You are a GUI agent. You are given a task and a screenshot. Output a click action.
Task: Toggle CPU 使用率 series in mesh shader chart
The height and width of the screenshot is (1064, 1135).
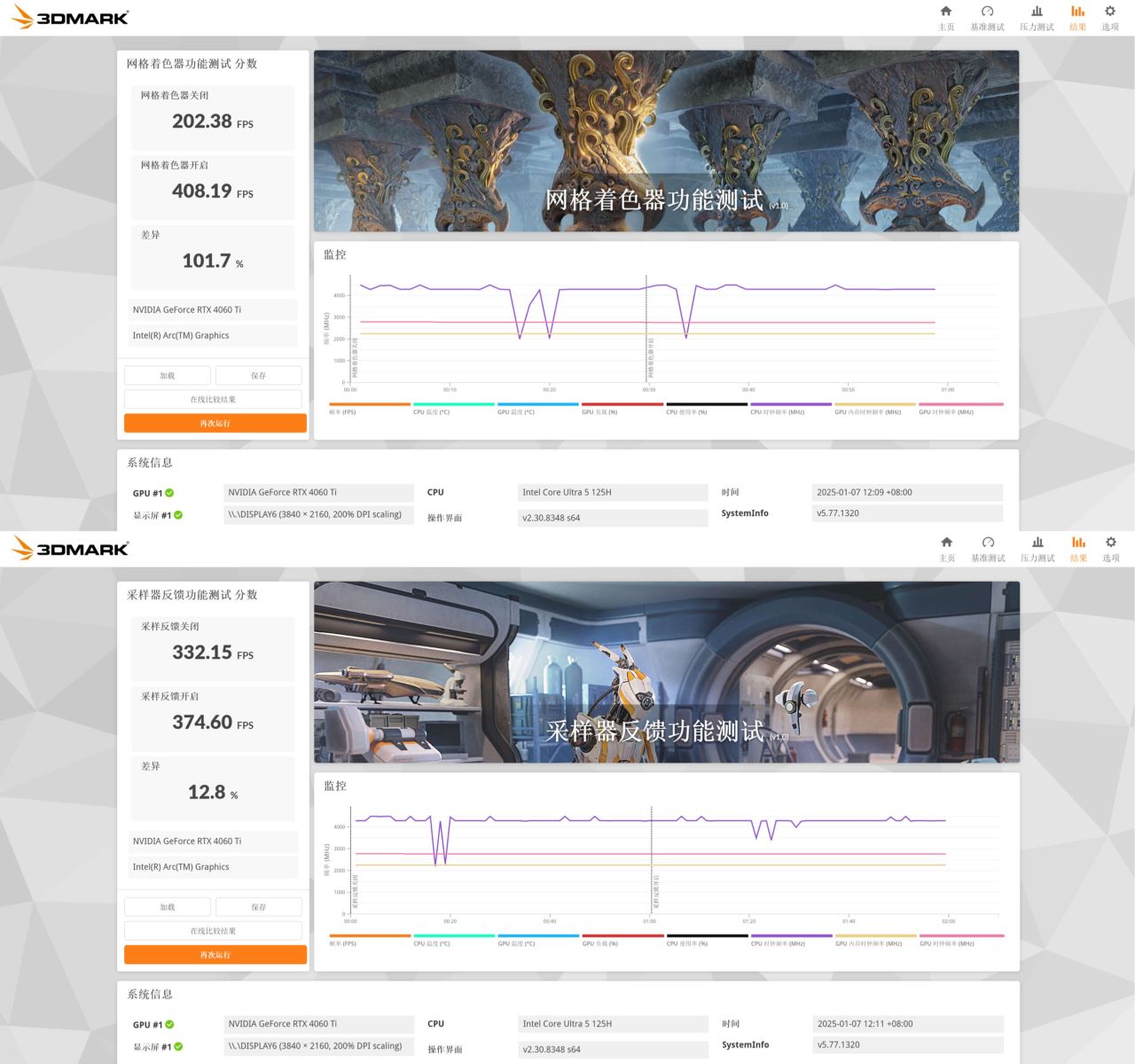coord(707,409)
